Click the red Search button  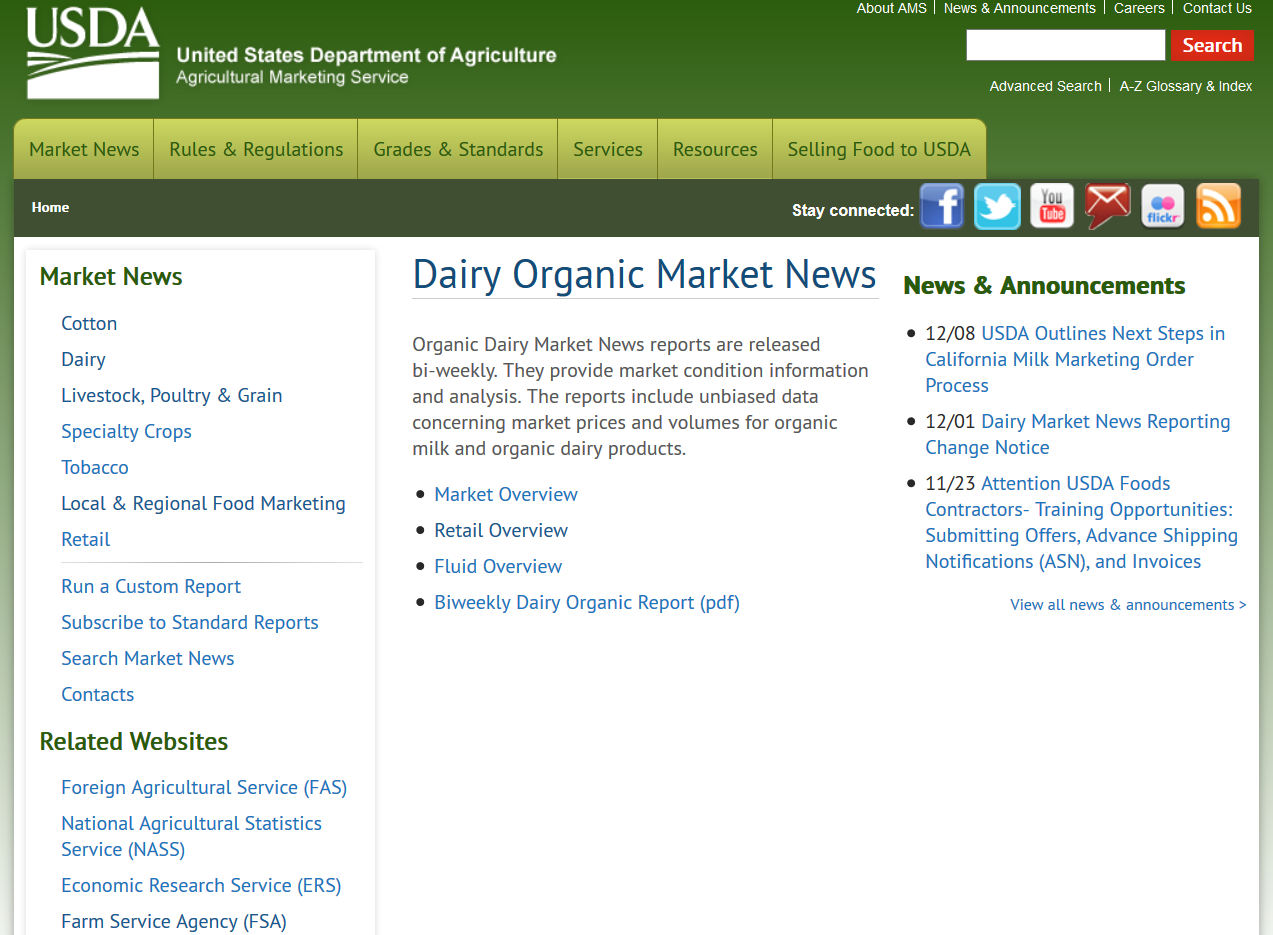click(1212, 45)
